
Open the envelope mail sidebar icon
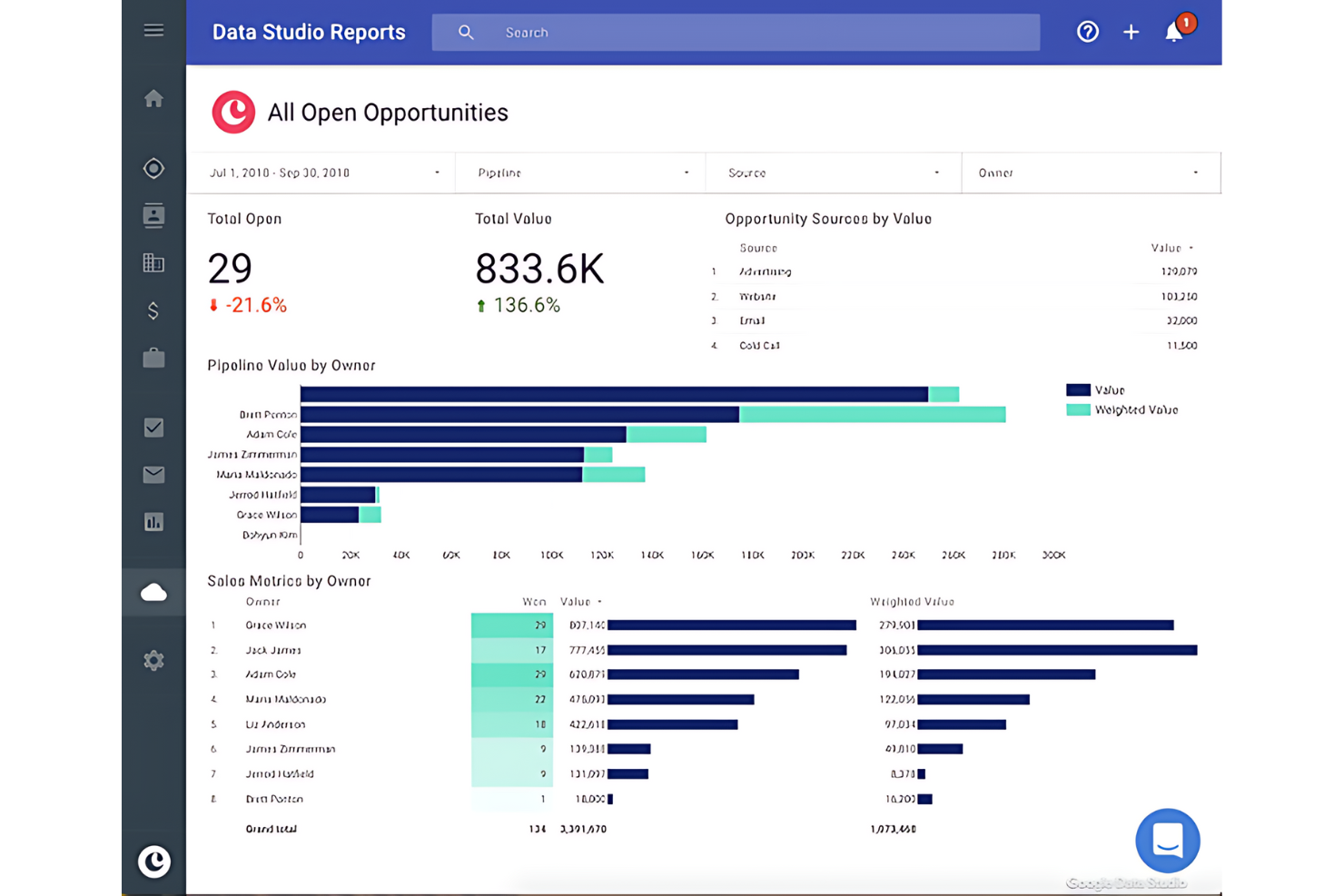[x=153, y=475]
